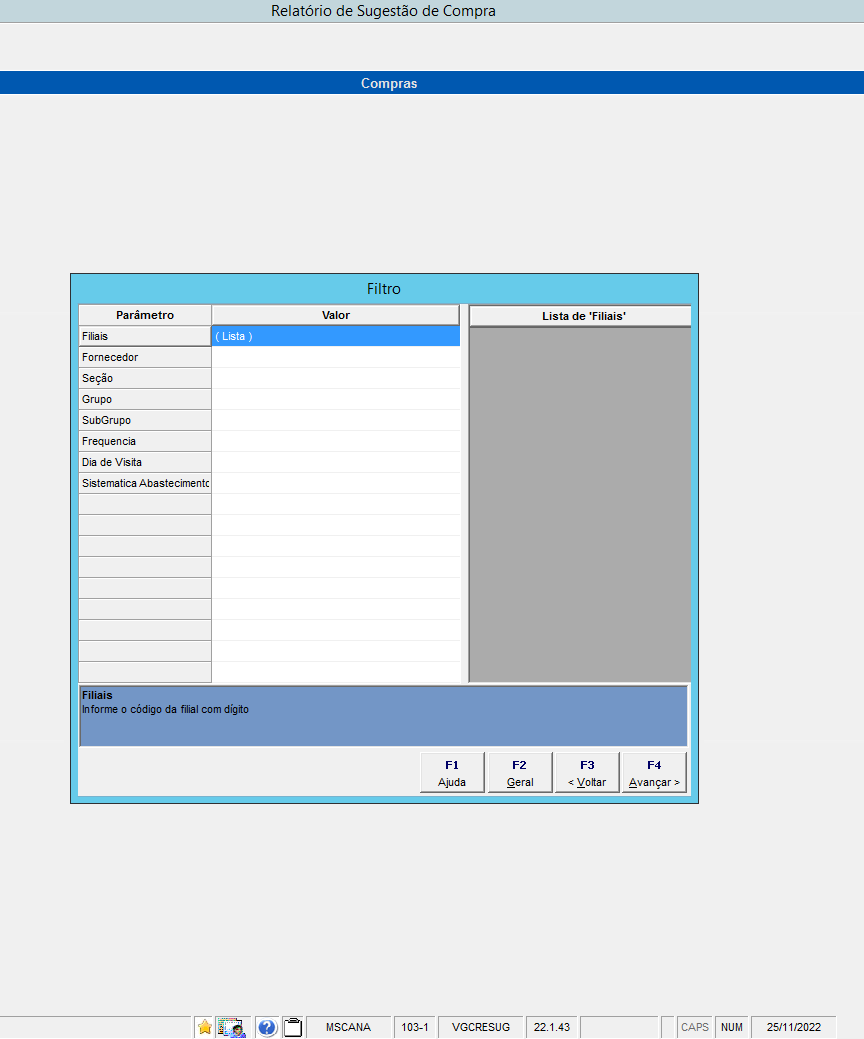This screenshot has height=1039, width=864.
Task: Click the clipboard icon in status bar
Action: coord(293,1027)
